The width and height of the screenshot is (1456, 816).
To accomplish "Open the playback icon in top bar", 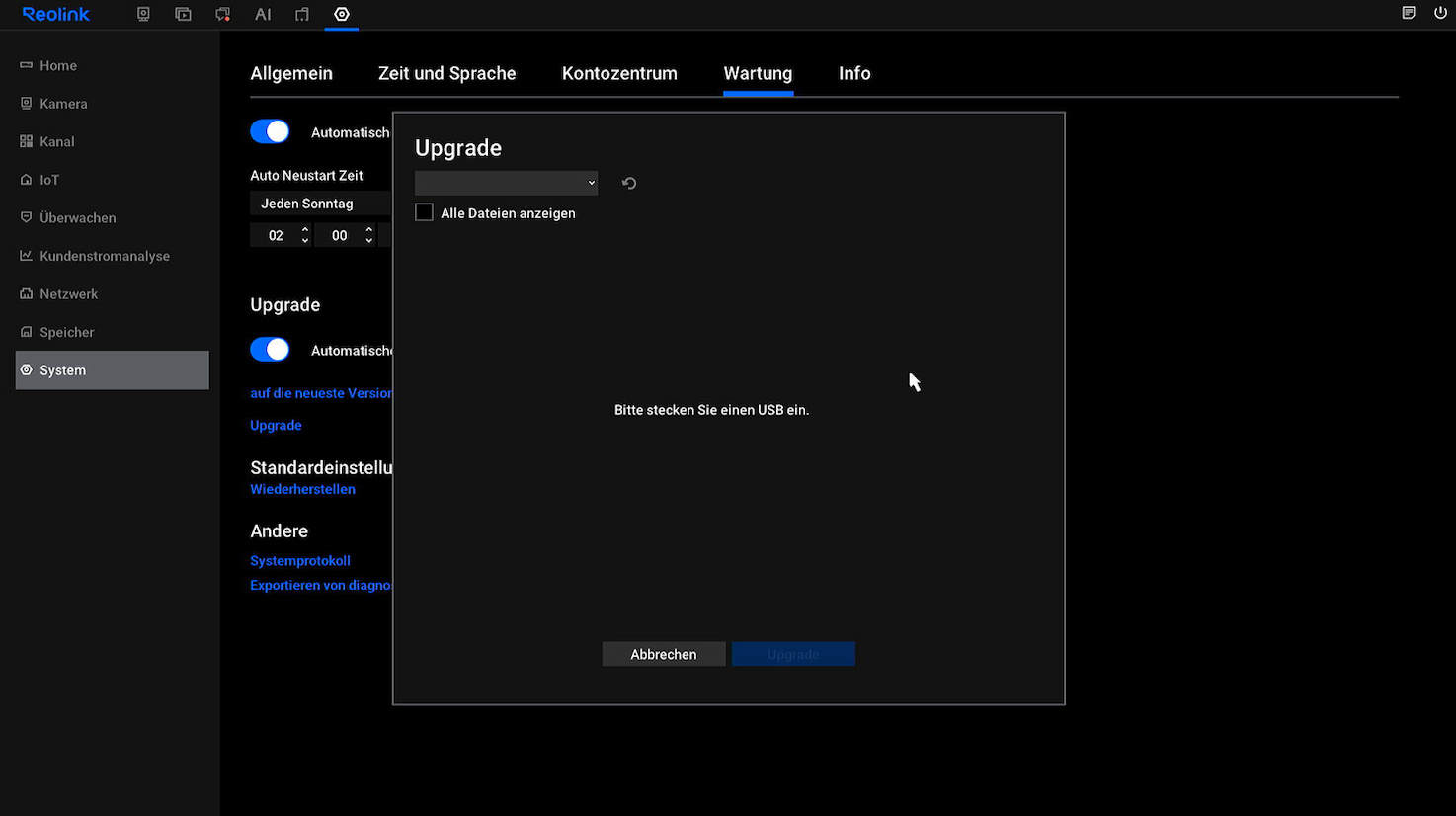I will point(183,14).
